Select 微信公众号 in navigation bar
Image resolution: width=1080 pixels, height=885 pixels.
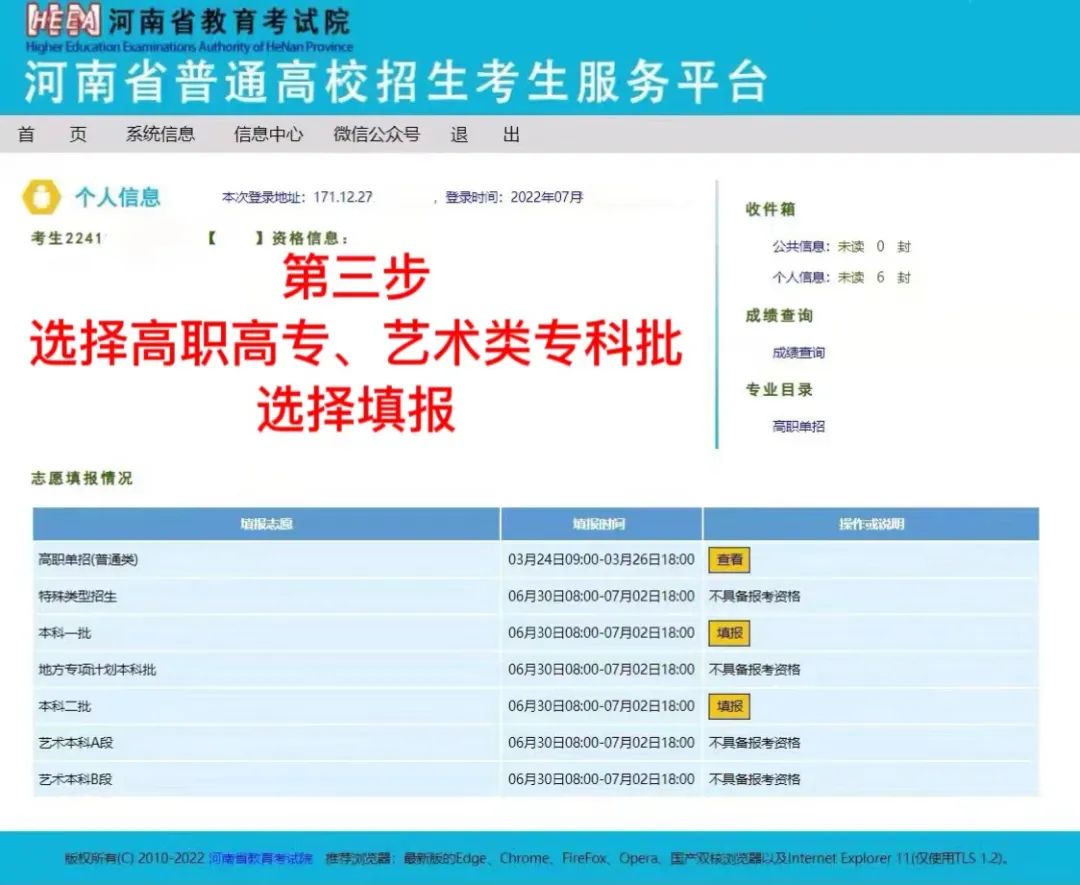pos(376,135)
